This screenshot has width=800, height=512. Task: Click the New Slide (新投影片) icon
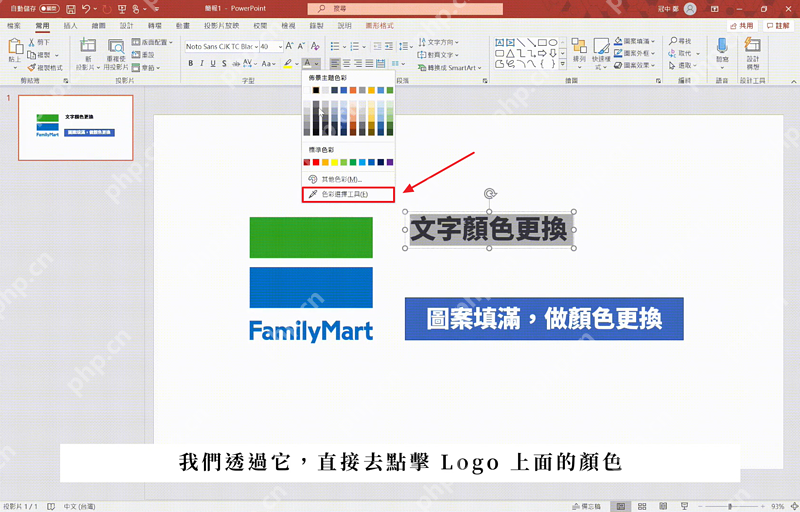[88, 46]
